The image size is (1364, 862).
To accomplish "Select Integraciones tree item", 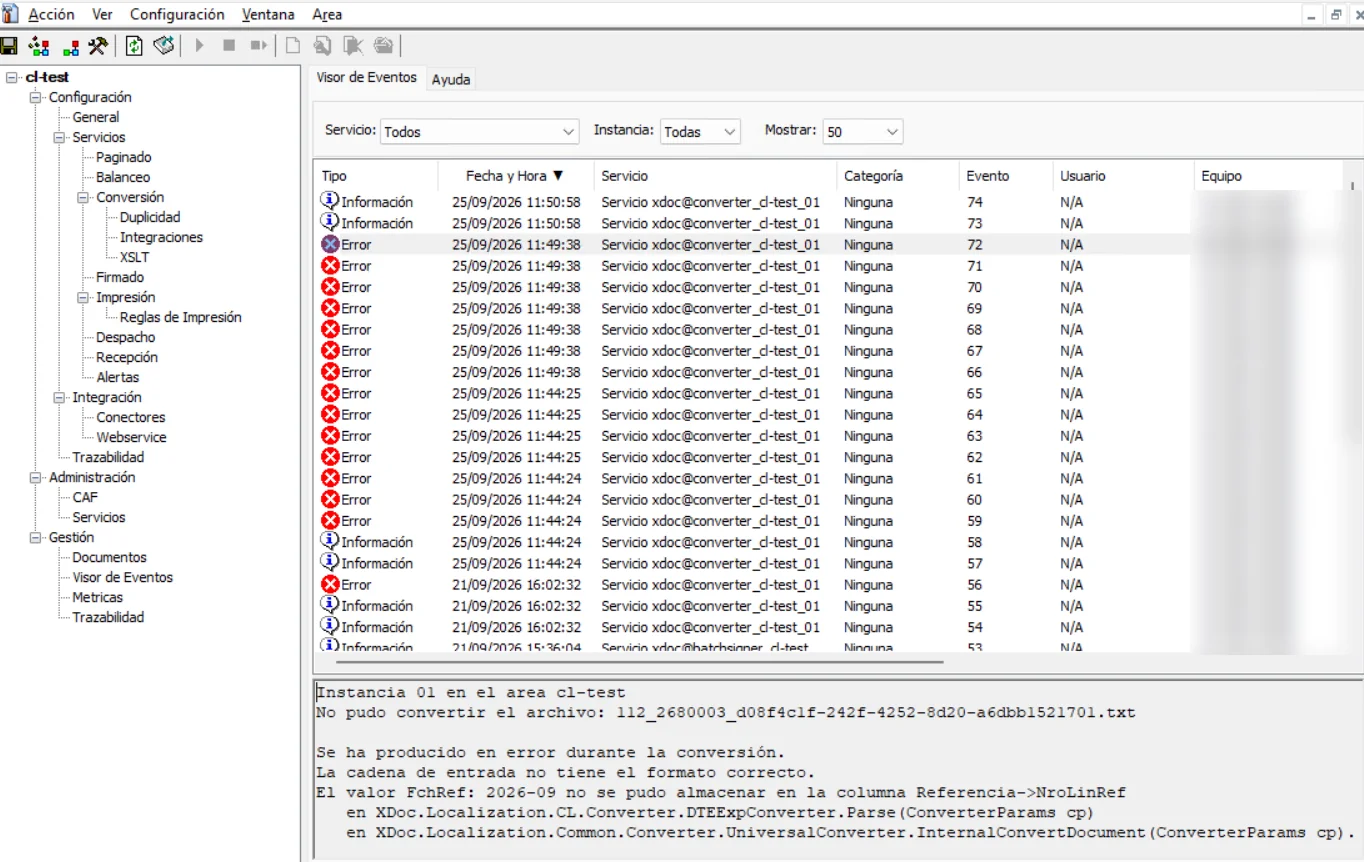I will [x=161, y=237].
